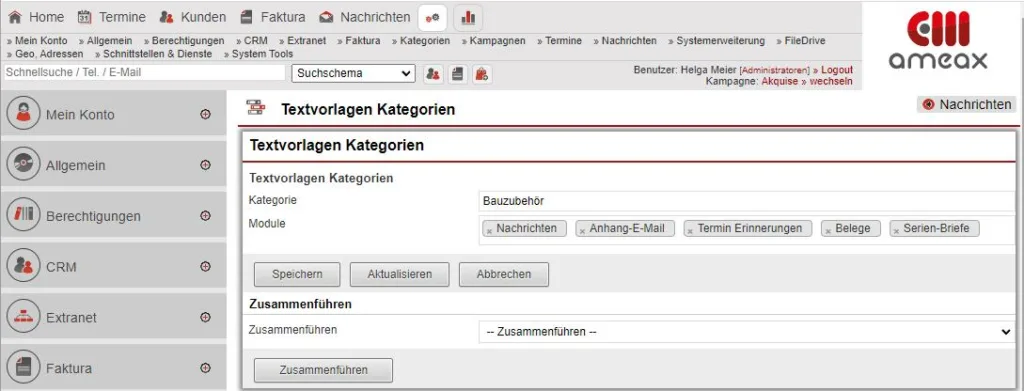Open the settings gears tab icon

click(x=432, y=18)
